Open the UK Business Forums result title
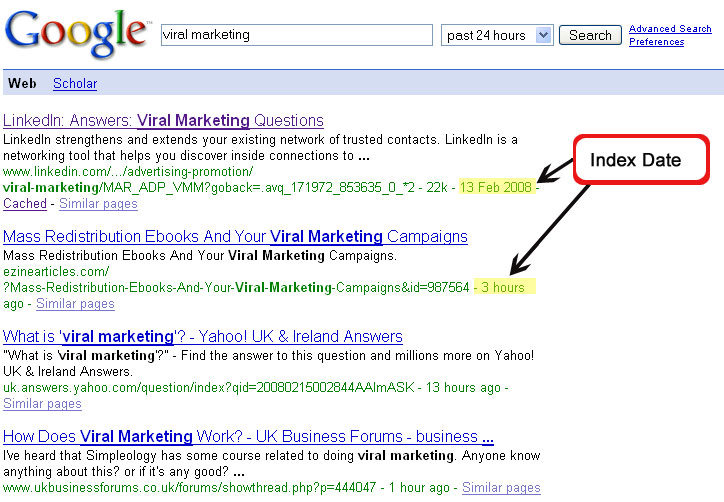This screenshot has height=502, width=724. (x=248, y=436)
